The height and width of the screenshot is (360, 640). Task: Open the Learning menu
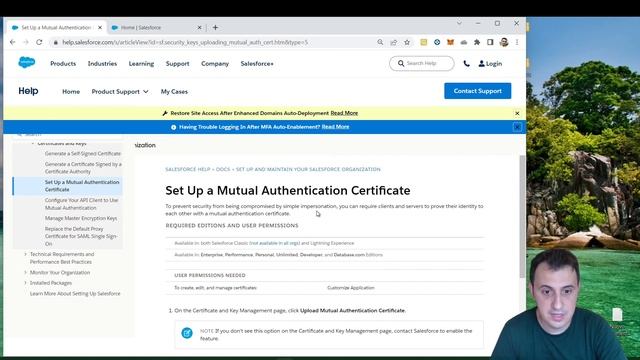pos(141,64)
